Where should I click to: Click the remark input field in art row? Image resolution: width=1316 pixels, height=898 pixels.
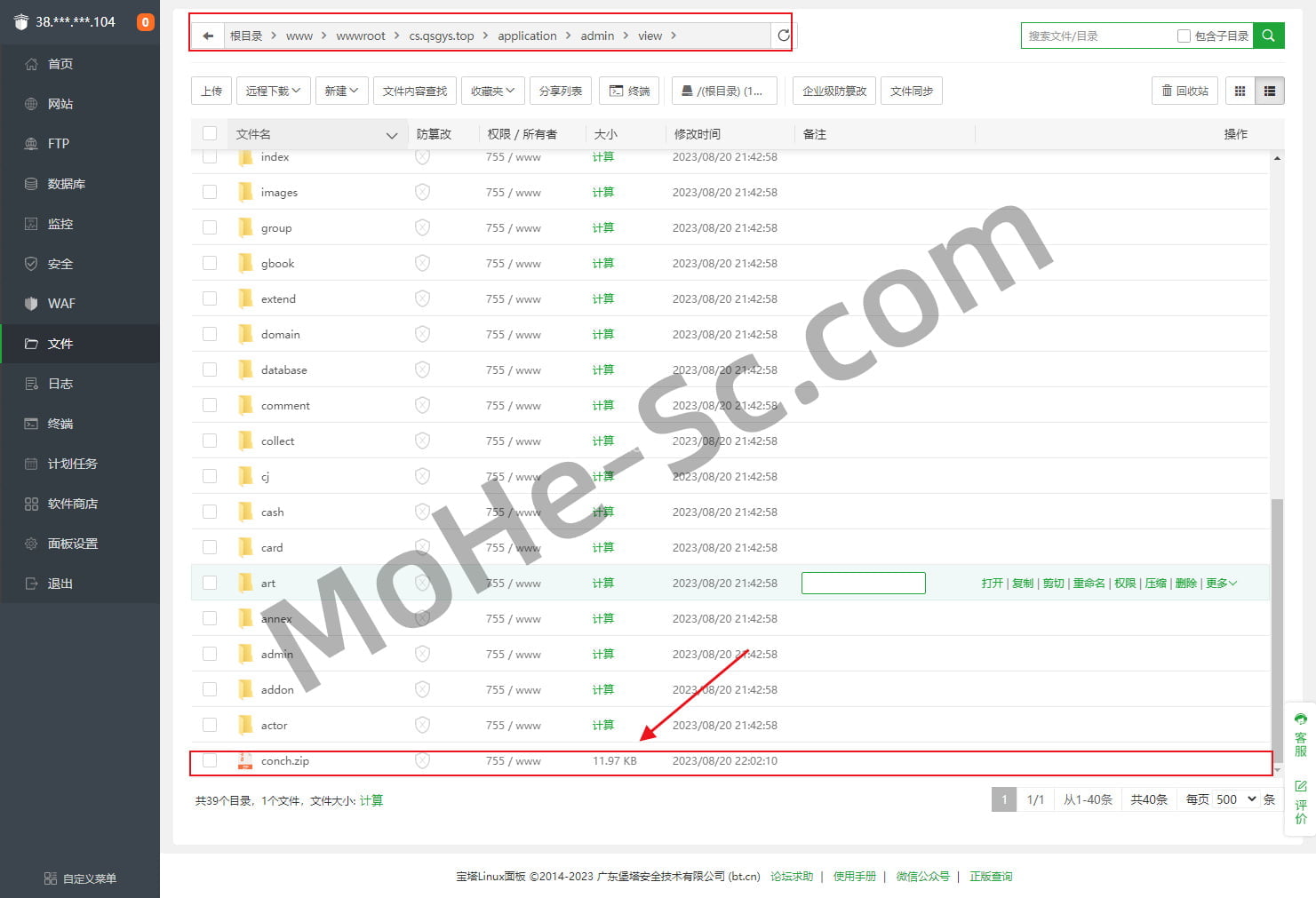(863, 583)
